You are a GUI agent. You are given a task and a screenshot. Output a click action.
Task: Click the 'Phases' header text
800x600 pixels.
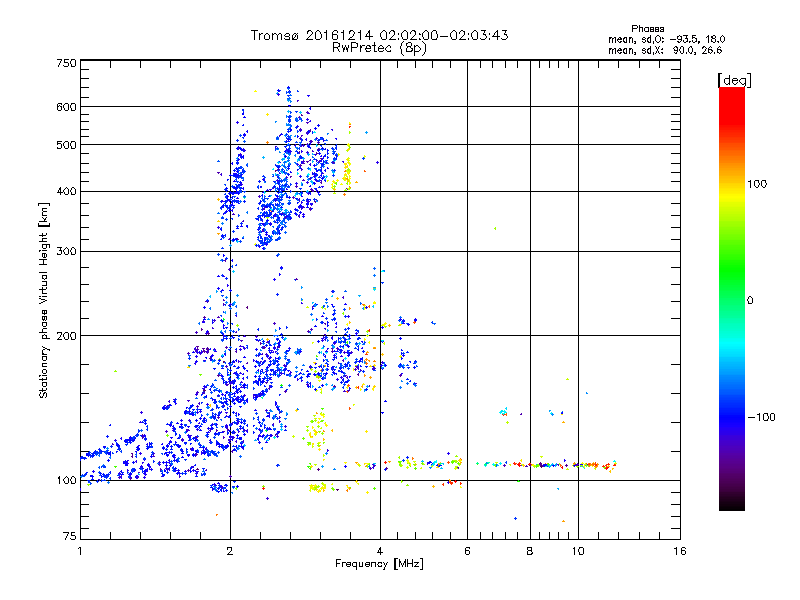[647, 29]
